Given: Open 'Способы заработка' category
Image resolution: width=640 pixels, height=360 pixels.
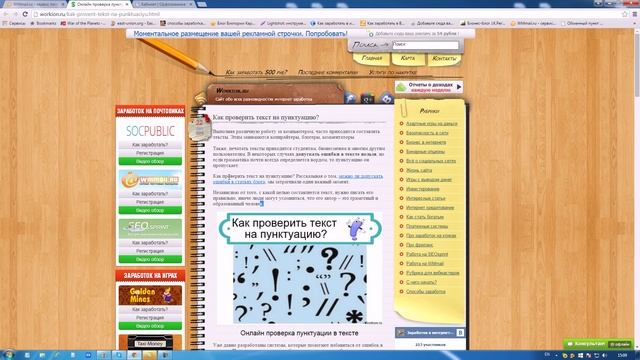Looking at the screenshot, I should (x=426, y=291).
